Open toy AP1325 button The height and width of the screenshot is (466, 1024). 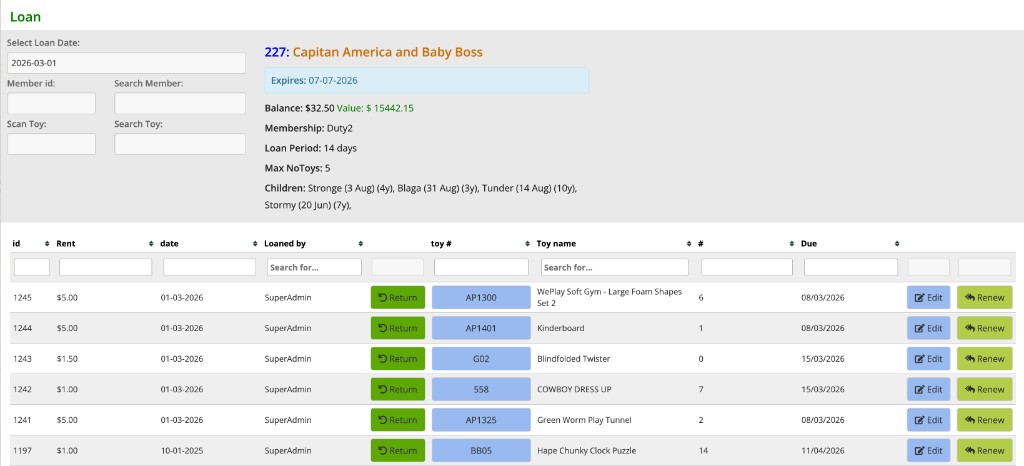point(481,420)
